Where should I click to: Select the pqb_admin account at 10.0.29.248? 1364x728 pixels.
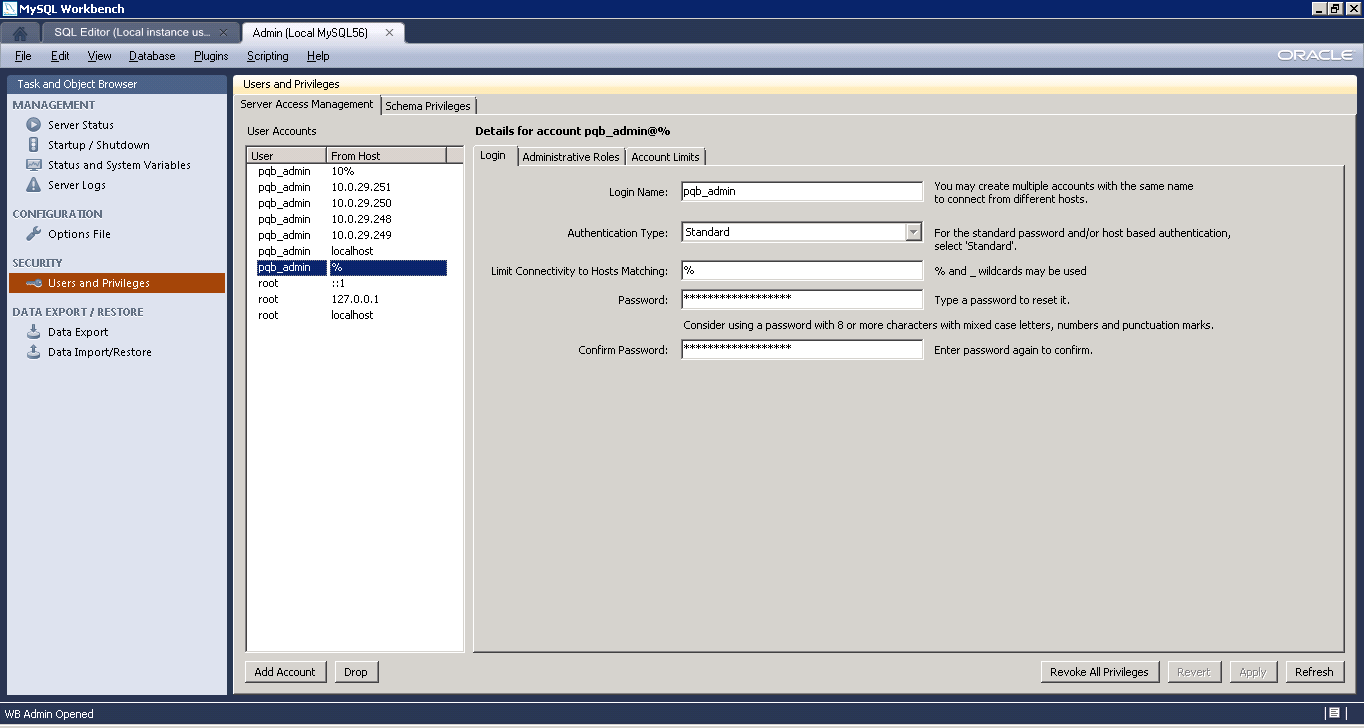coord(351,219)
